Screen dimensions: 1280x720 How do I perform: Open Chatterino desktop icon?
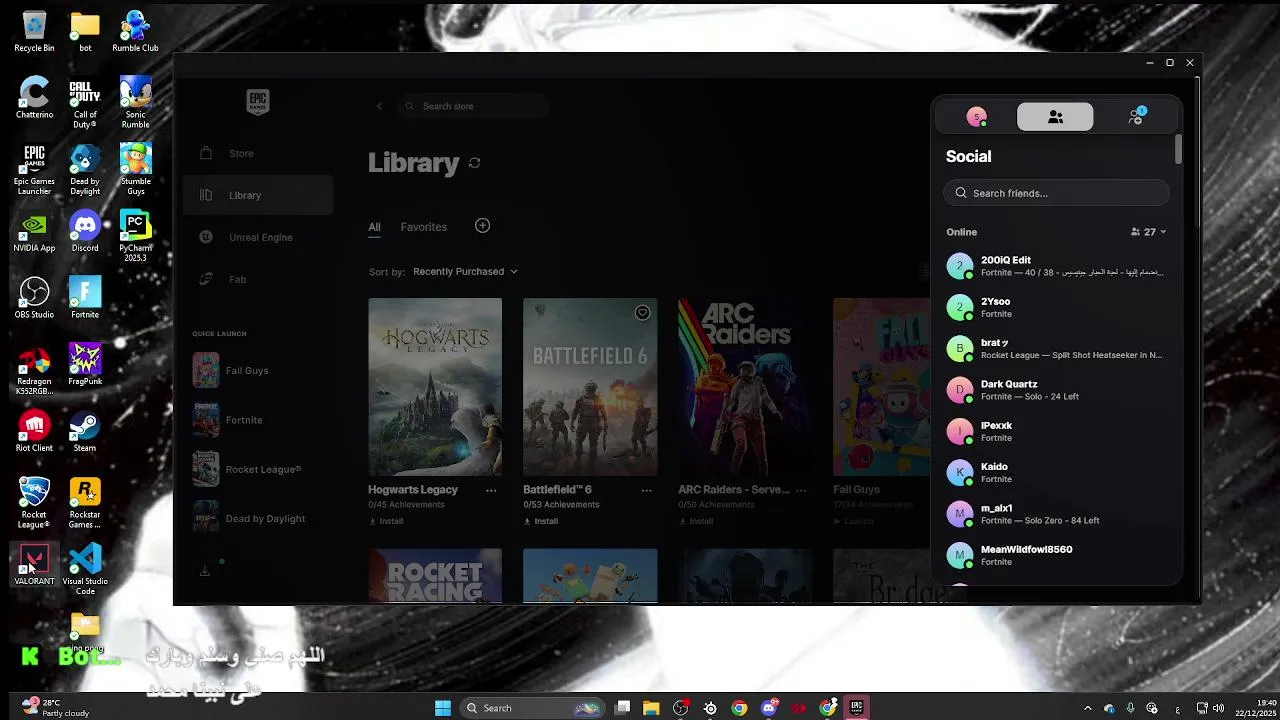[34, 98]
